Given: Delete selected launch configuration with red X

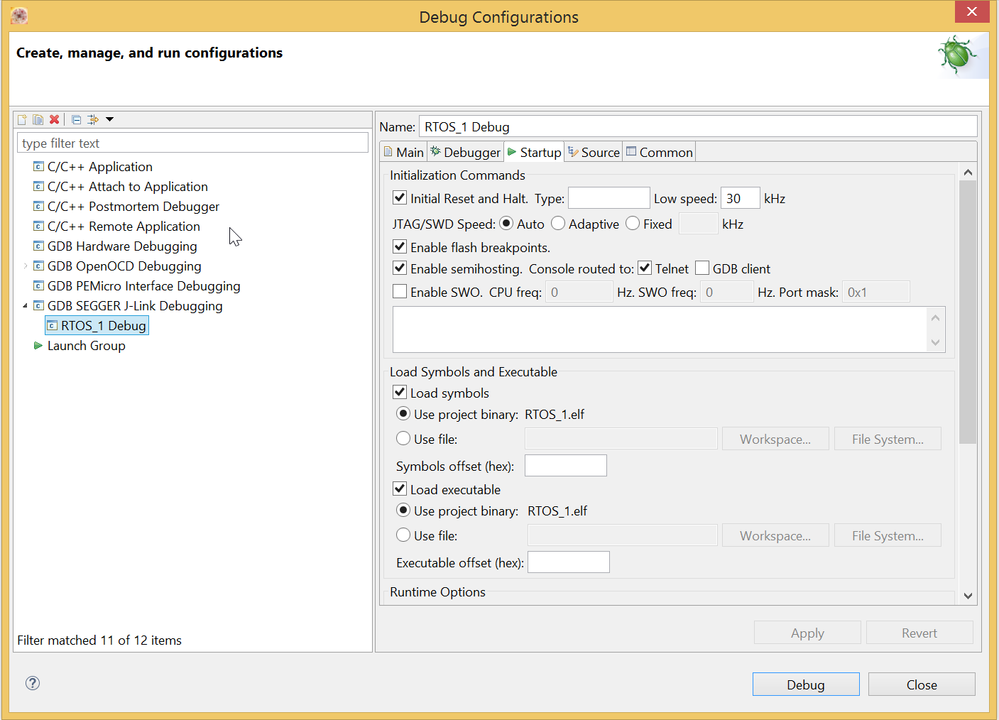Looking at the screenshot, I should (54, 120).
